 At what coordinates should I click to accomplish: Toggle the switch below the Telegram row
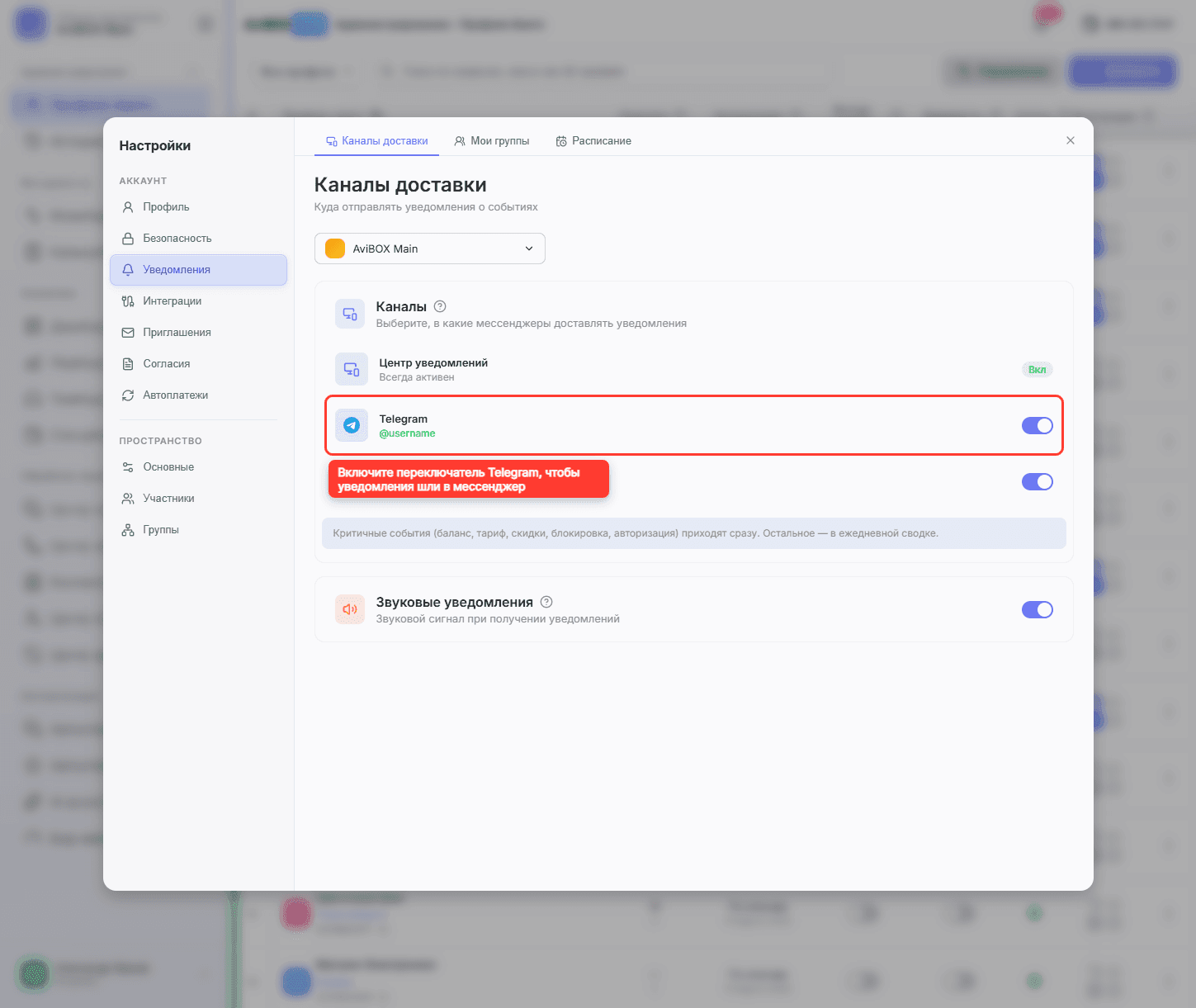coord(1038,481)
